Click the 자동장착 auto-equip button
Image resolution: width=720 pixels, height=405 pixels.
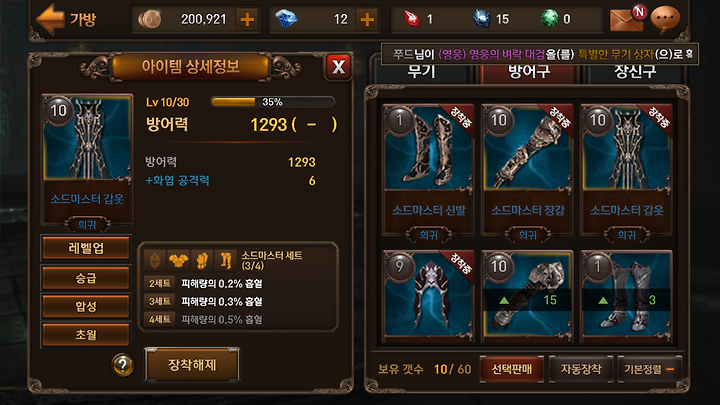click(581, 369)
